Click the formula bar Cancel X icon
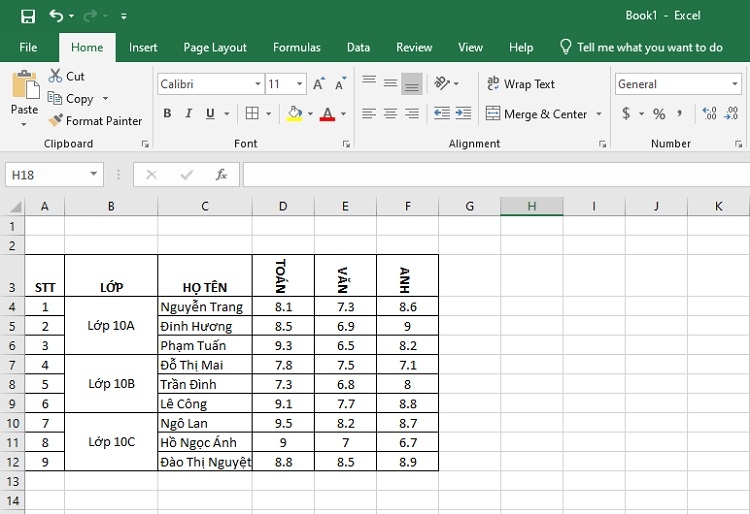The image size is (750, 514). [152, 175]
